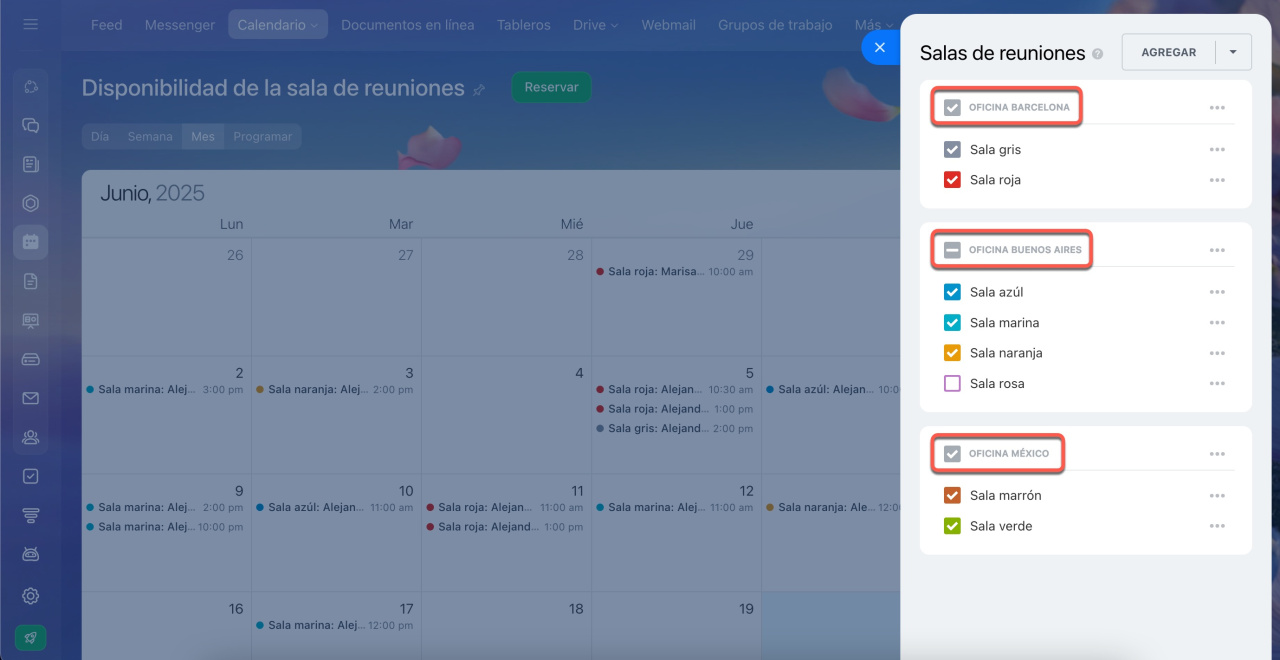Toggle the Oficina Barcelona group checkbox
Screen dimensions: 1280x660
pyautogui.click(x=952, y=107)
